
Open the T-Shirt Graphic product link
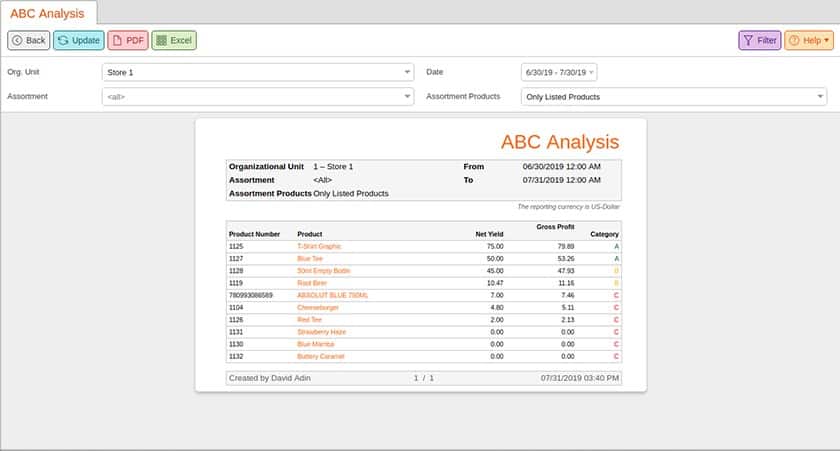(x=319, y=246)
